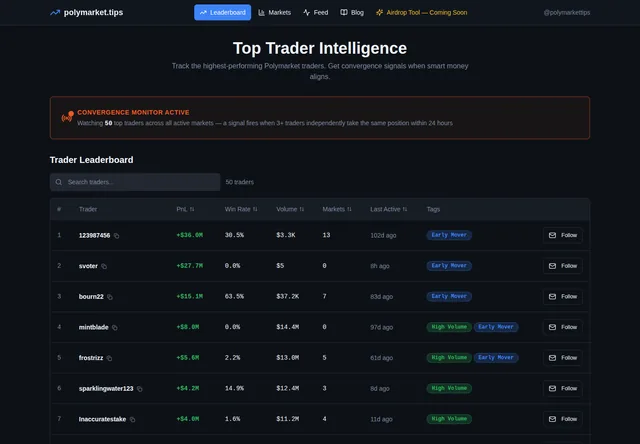
Task: Click PnL value +$36.0M
Action: pyautogui.click(x=190, y=235)
